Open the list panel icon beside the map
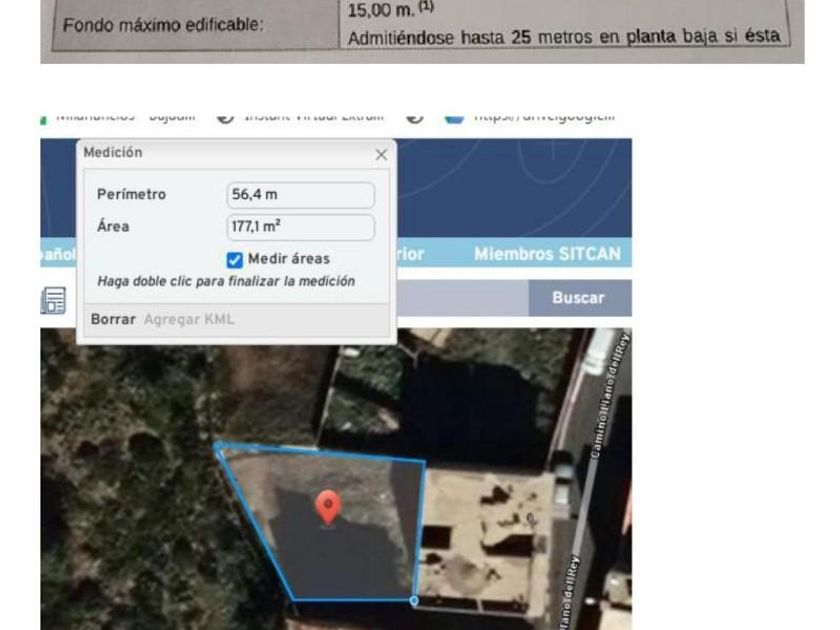This screenshot has height=630, width=840. point(54,300)
